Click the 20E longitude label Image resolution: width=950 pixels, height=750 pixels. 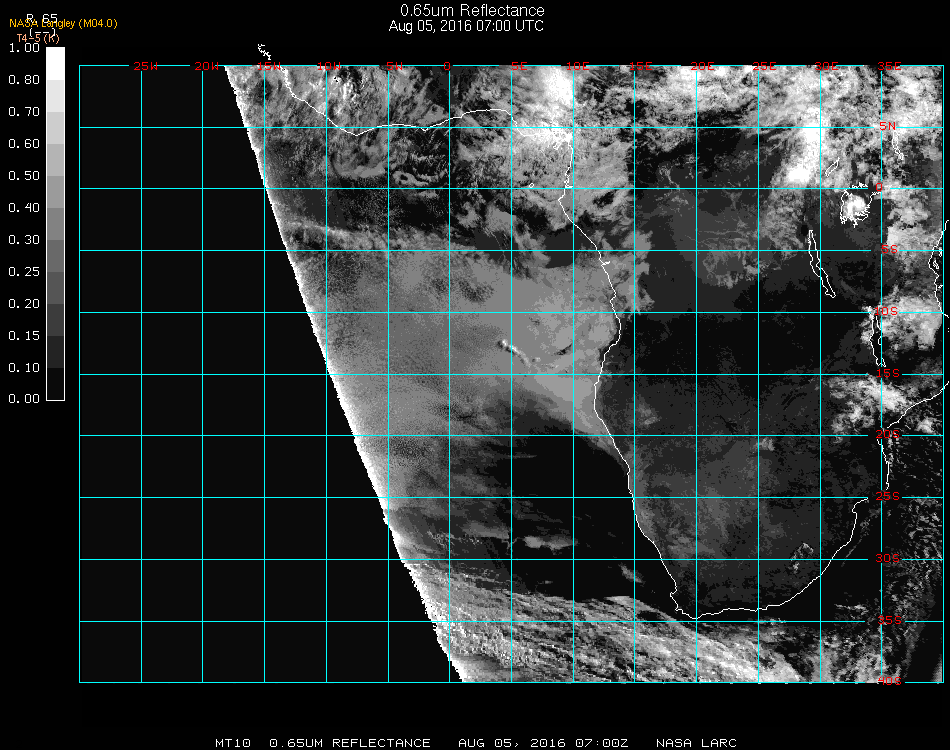702,66
